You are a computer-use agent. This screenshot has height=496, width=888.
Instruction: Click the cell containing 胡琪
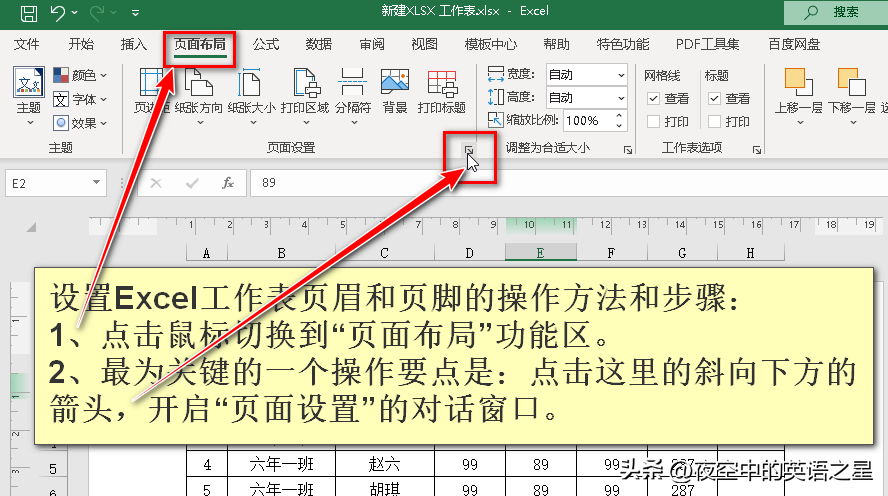pos(385,488)
